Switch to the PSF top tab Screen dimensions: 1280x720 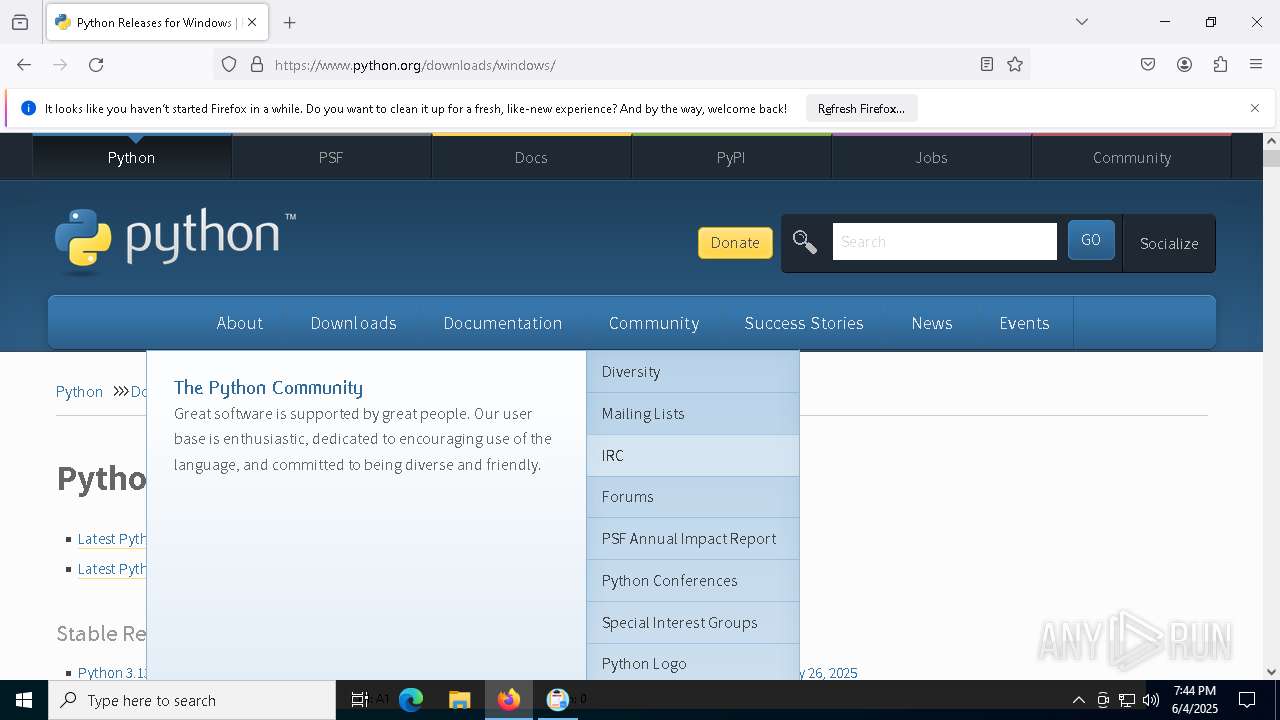point(331,157)
